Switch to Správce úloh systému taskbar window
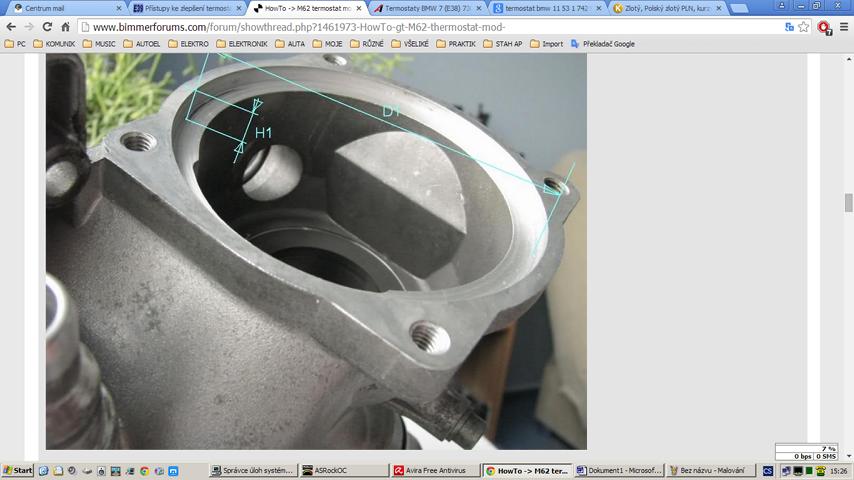The width and height of the screenshot is (854, 480). click(x=253, y=470)
